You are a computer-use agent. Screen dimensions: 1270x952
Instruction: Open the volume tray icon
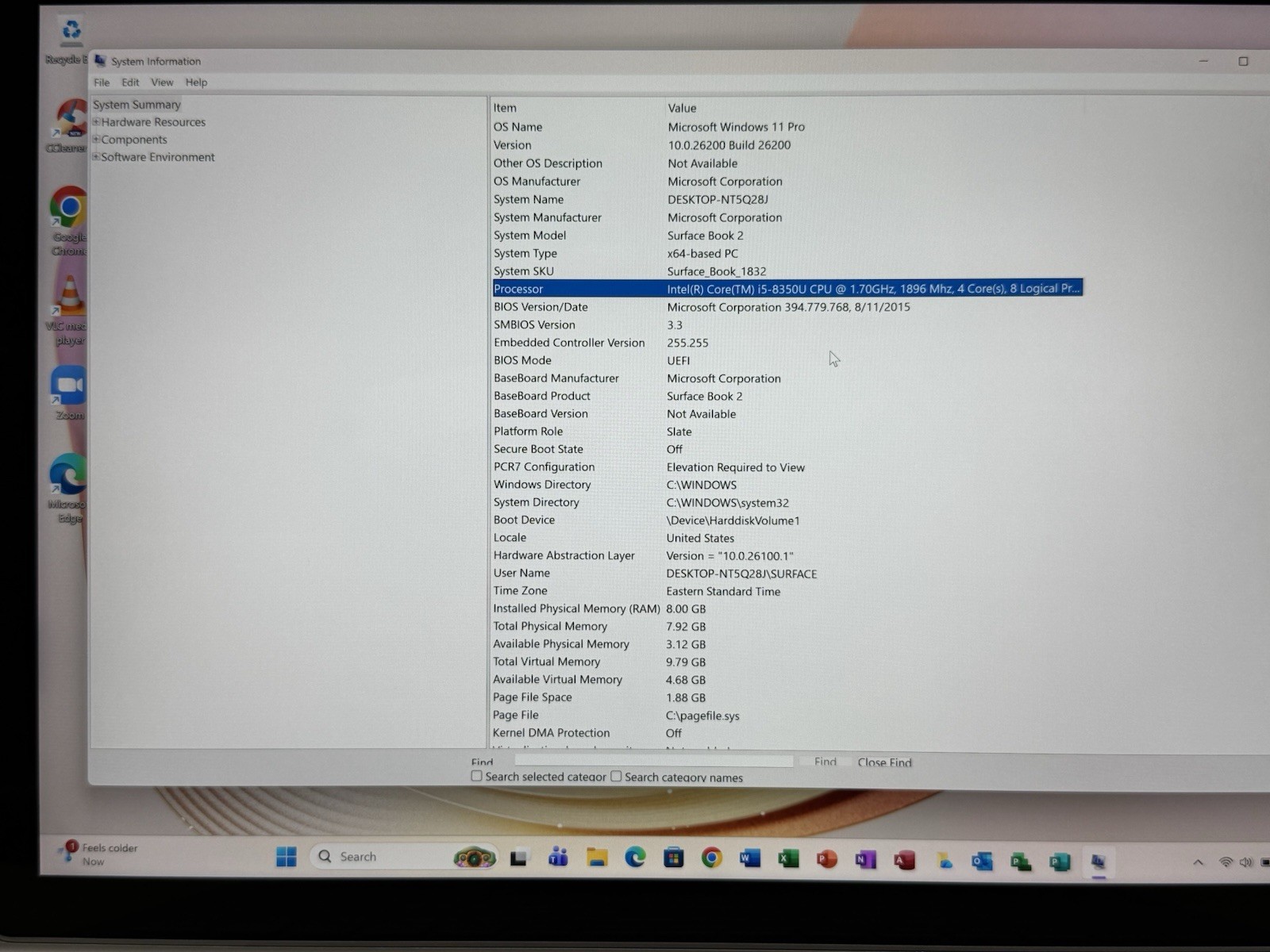(x=1246, y=862)
